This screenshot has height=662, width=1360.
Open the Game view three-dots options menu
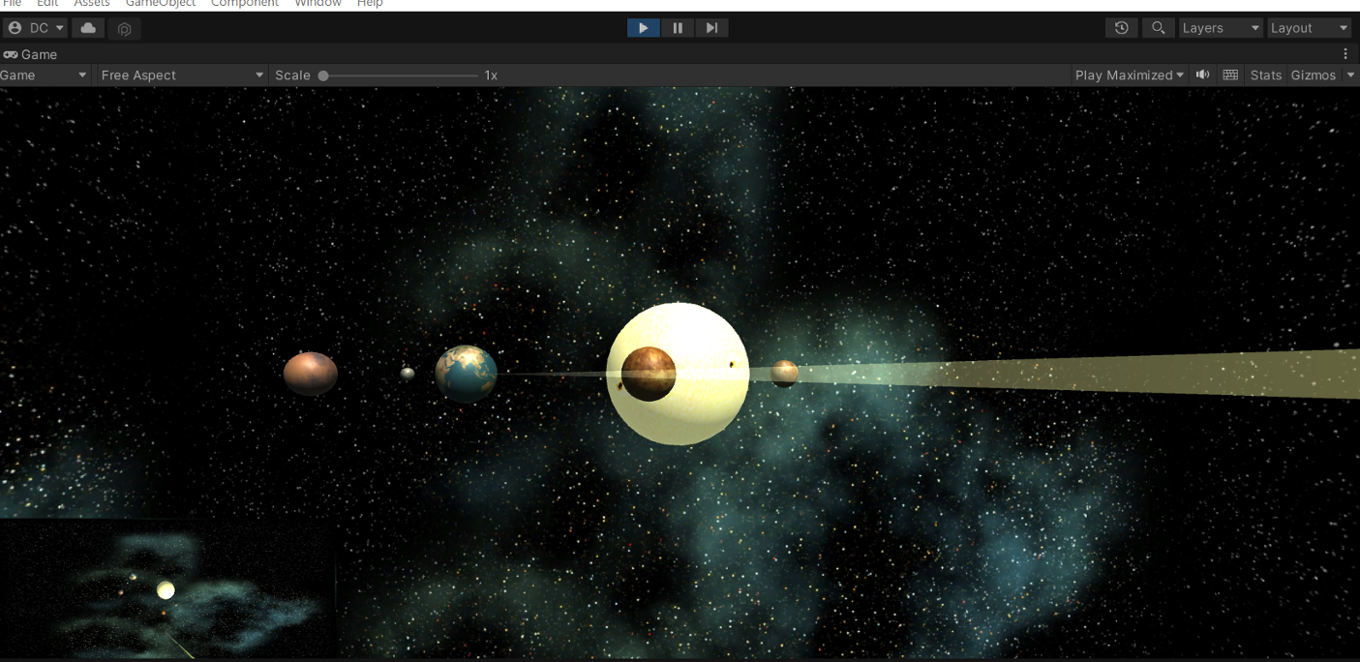pyautogui.click(x=1346, y=54)
